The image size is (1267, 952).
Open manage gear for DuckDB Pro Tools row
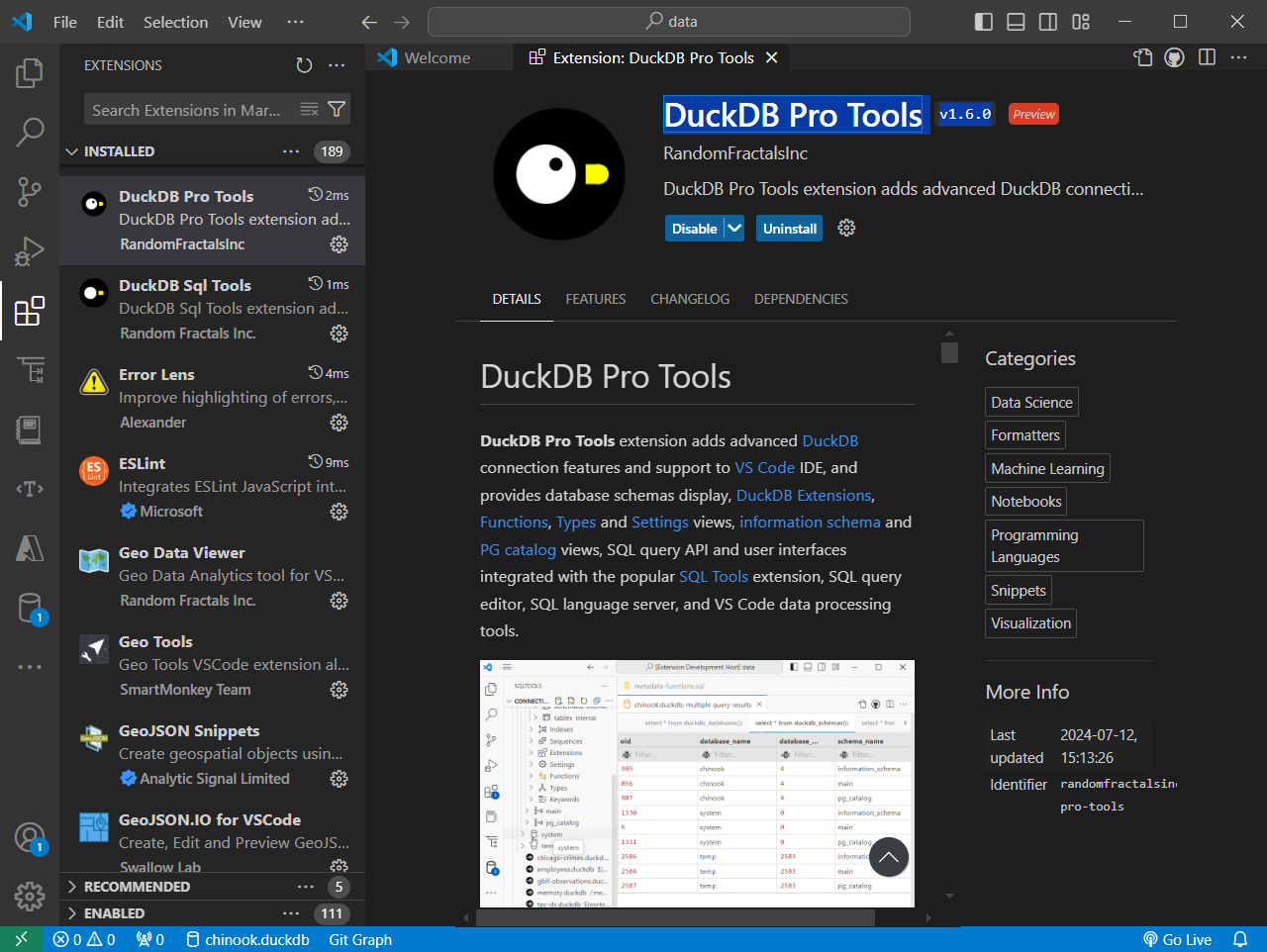(339, 244)
